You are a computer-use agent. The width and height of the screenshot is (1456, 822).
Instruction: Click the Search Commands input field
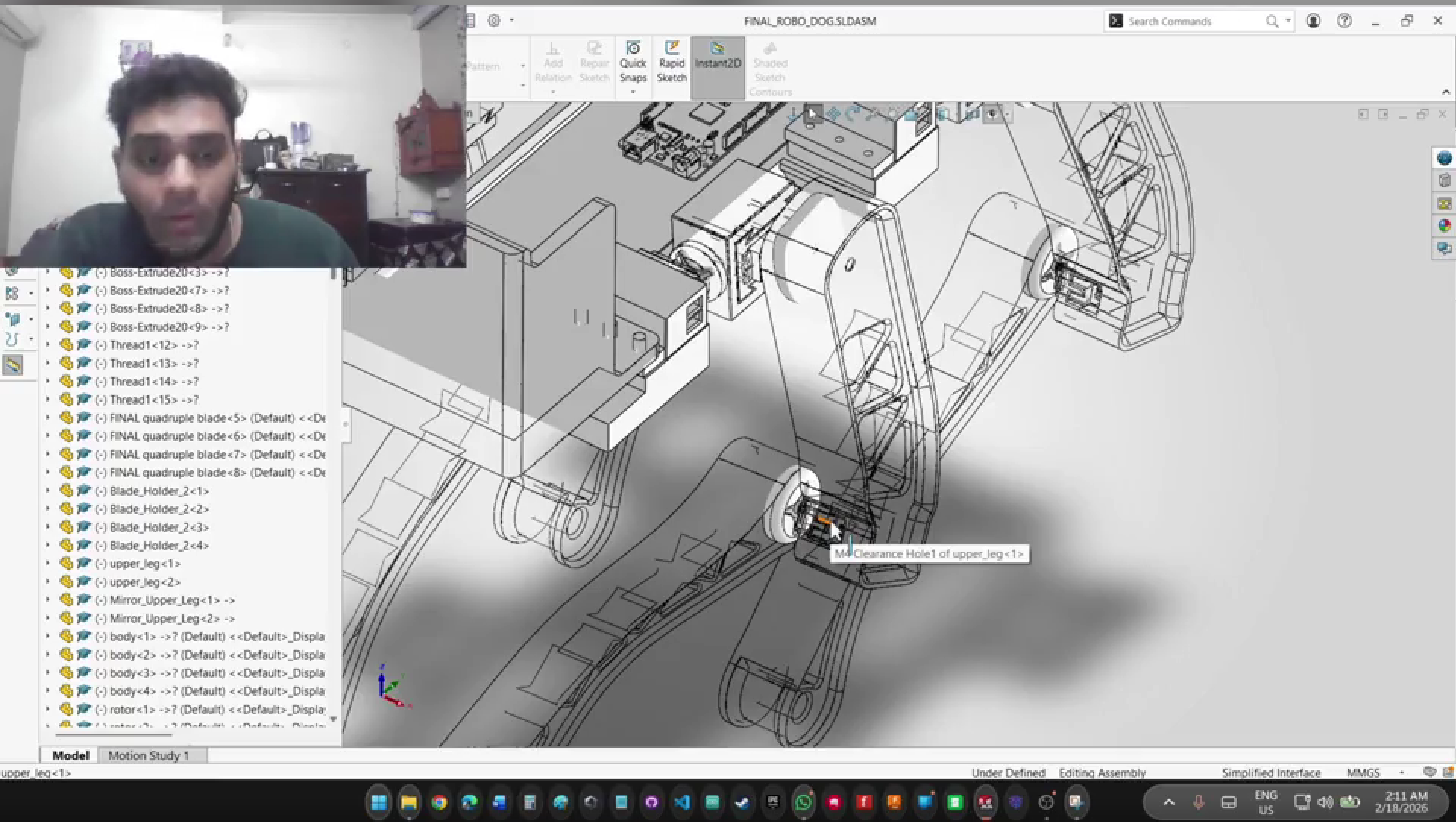pos(1192,21)
